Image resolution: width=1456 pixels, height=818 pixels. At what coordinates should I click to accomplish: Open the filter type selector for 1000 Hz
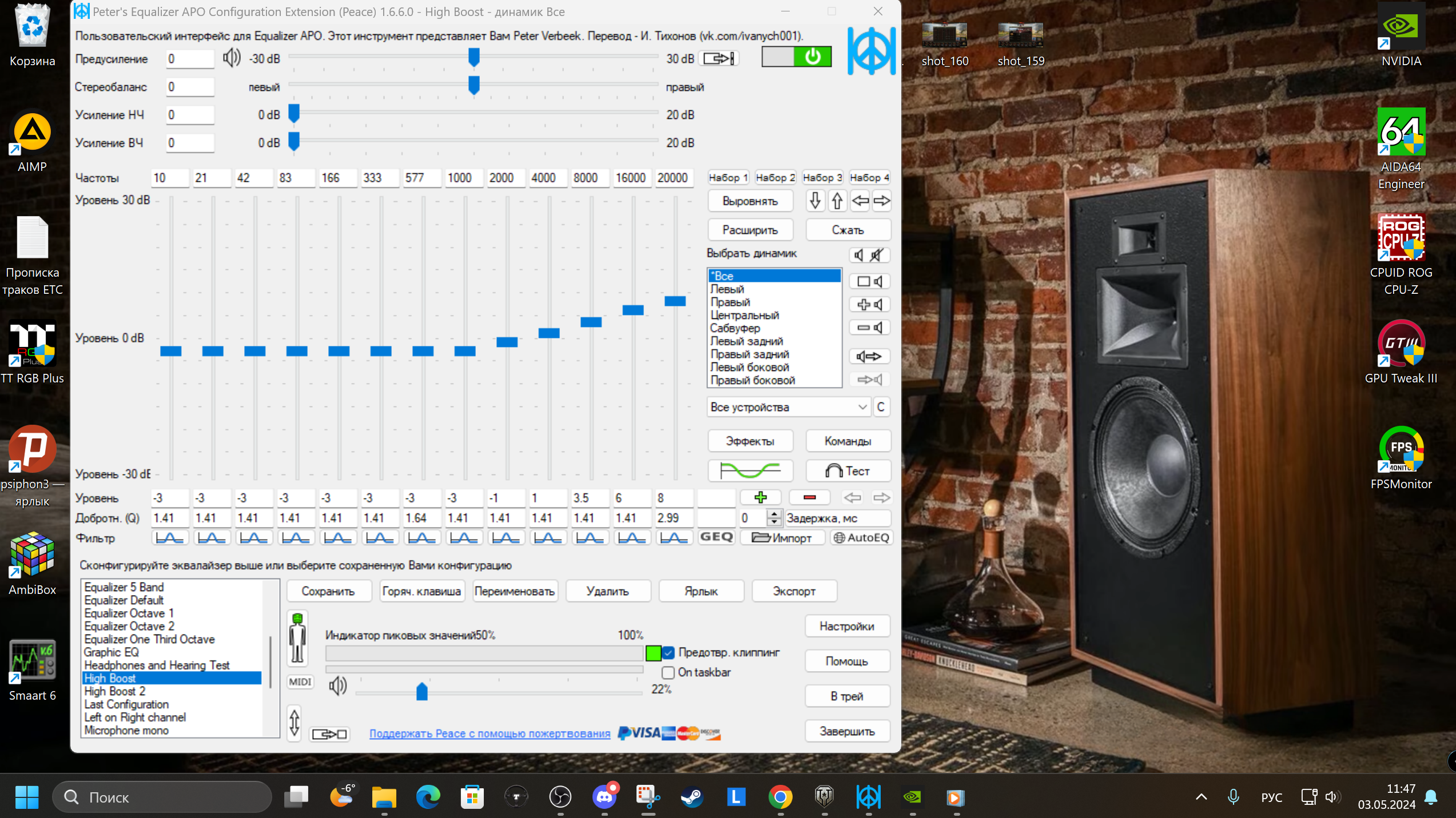tap(464, 537)
